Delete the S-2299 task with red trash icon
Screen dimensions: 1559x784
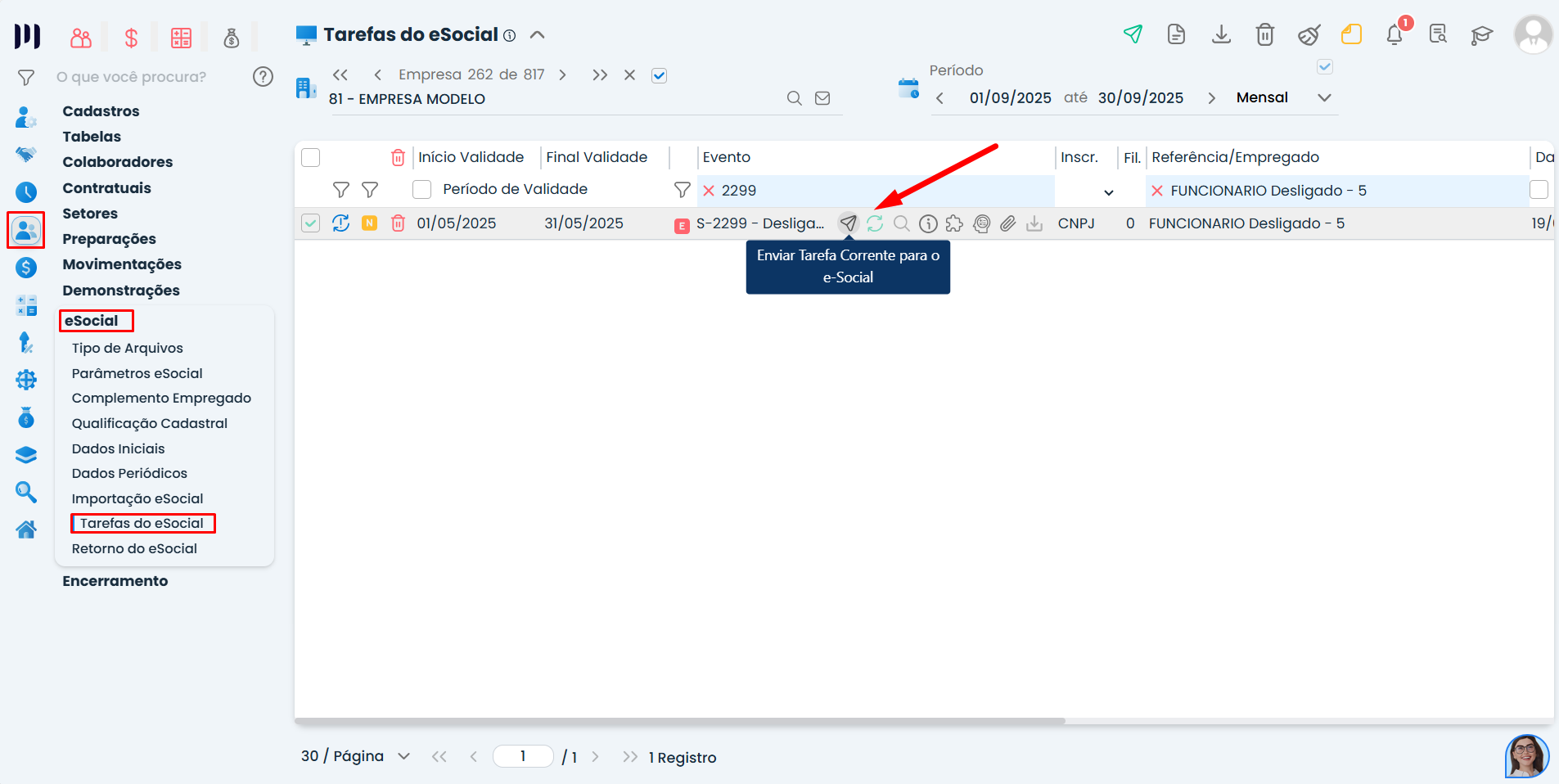pos(398,223)
